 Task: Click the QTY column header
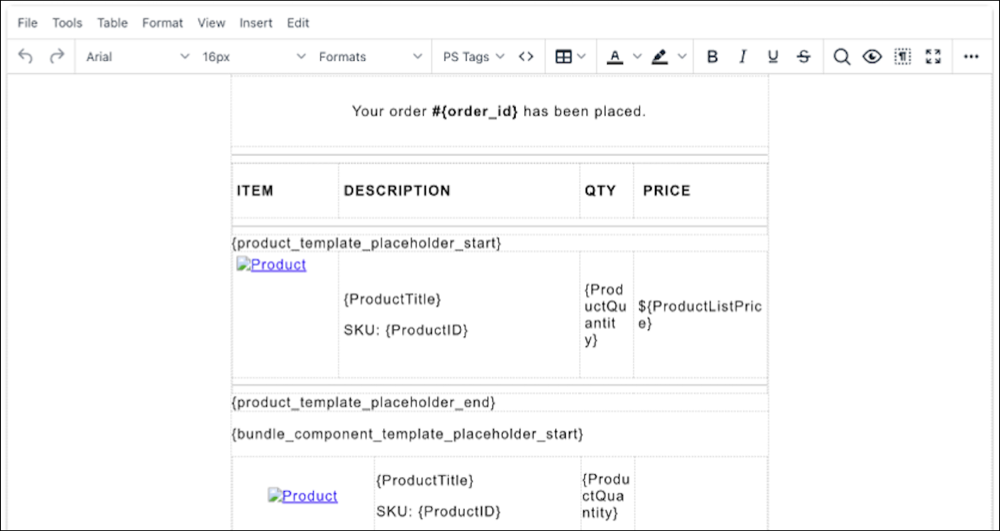600,191
